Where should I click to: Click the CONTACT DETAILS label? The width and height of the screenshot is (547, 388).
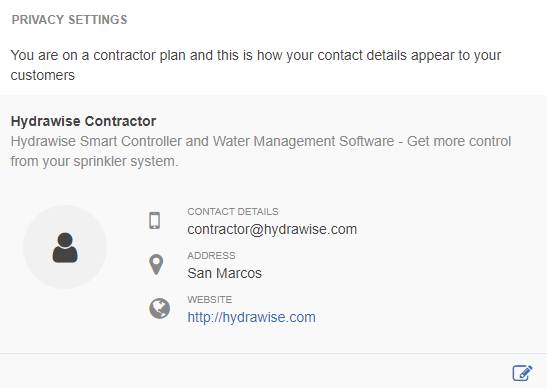click(233, 211)
